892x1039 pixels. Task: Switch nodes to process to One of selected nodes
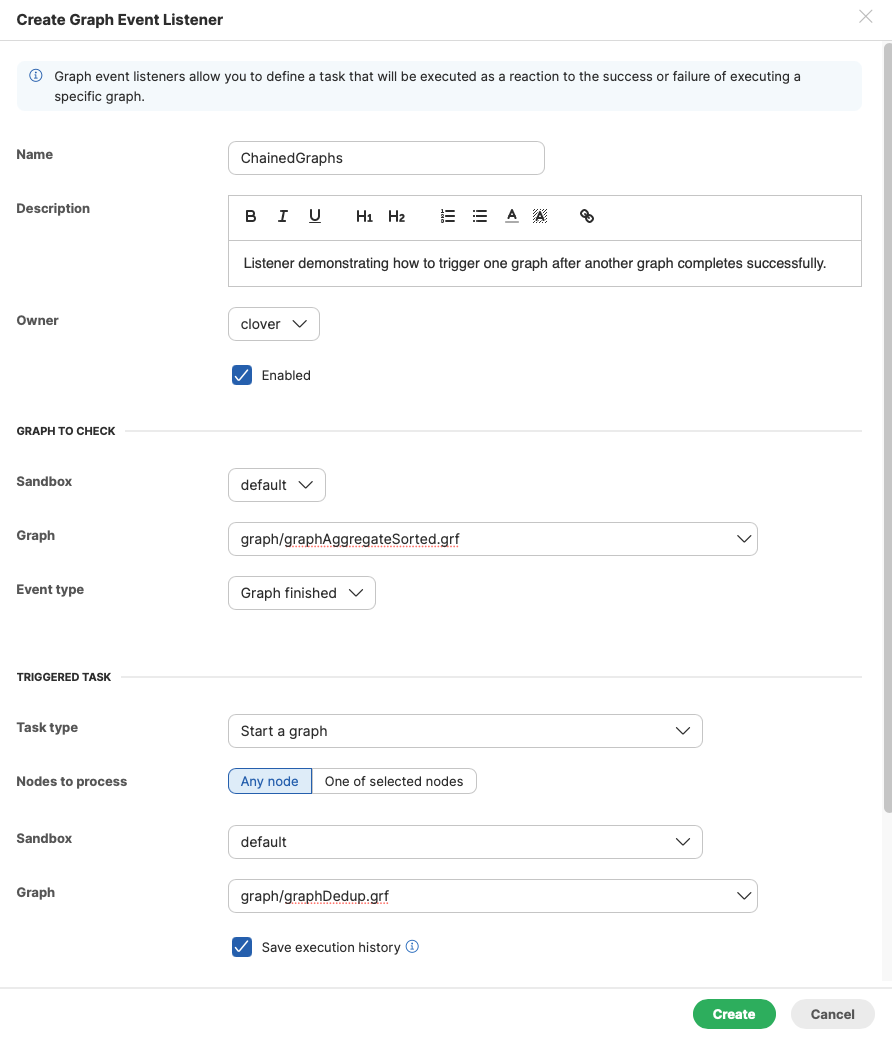pos(394,781)
